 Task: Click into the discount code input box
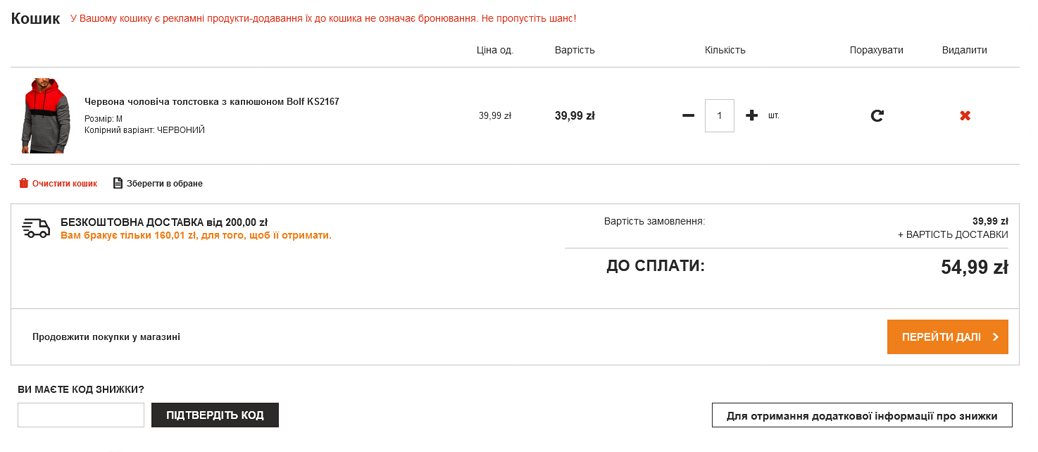point(81,415)
